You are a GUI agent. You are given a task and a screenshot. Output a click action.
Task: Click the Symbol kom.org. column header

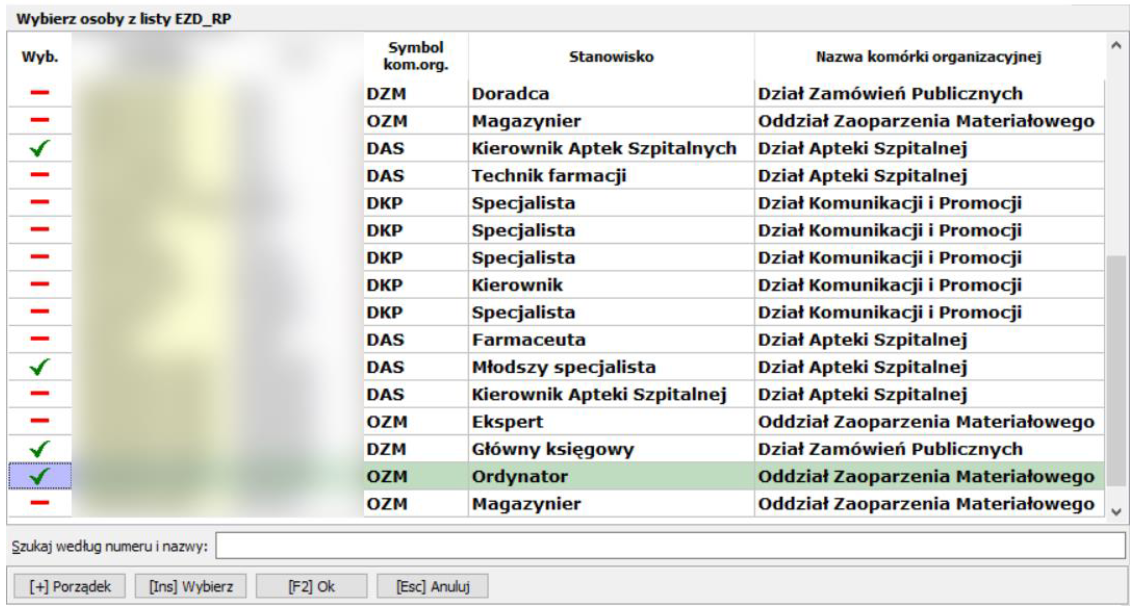[x=415, y=57]
